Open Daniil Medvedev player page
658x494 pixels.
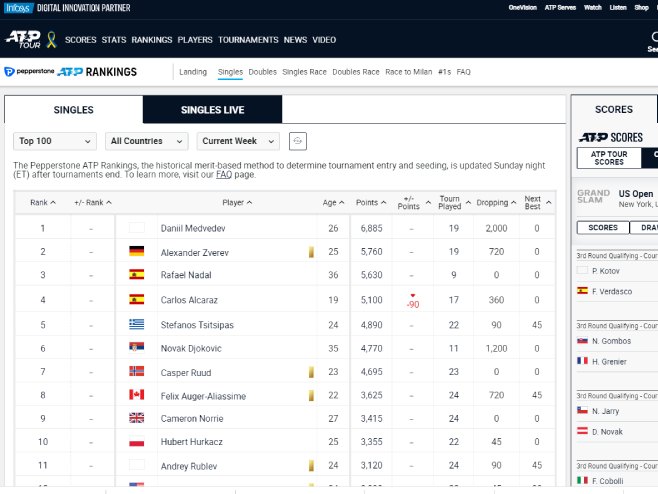(193, 228)
